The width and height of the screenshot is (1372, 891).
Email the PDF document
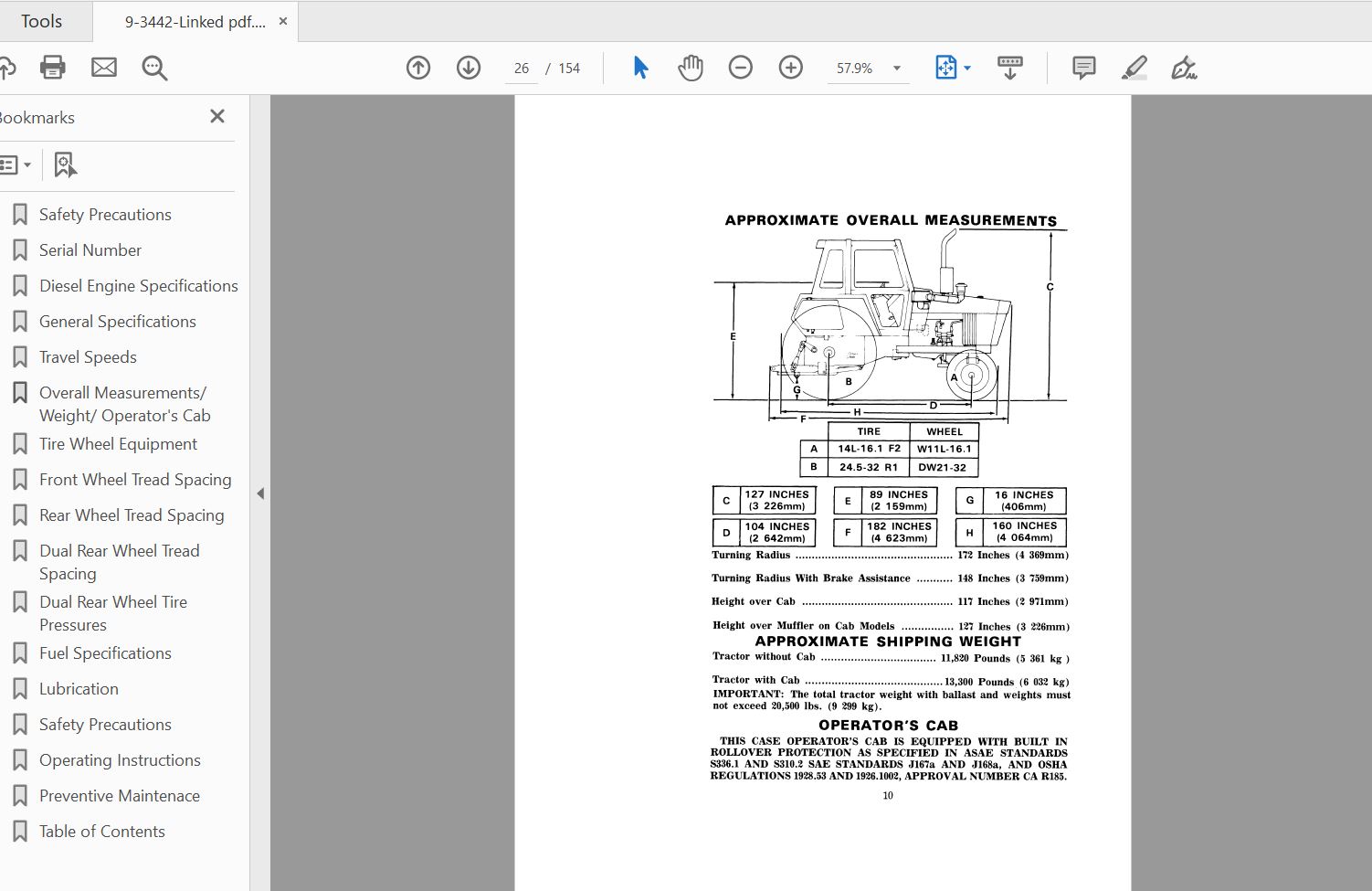[103, 67]
